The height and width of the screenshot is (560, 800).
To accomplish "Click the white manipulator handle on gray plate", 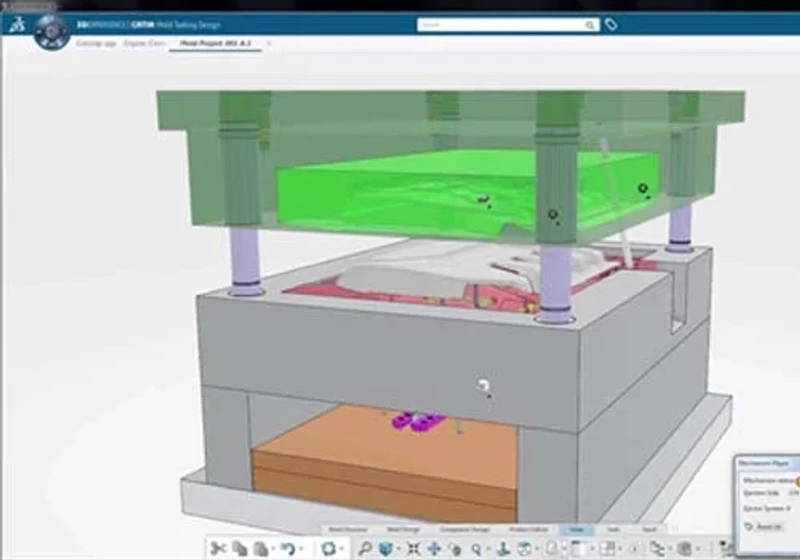I will click(483, 386).
